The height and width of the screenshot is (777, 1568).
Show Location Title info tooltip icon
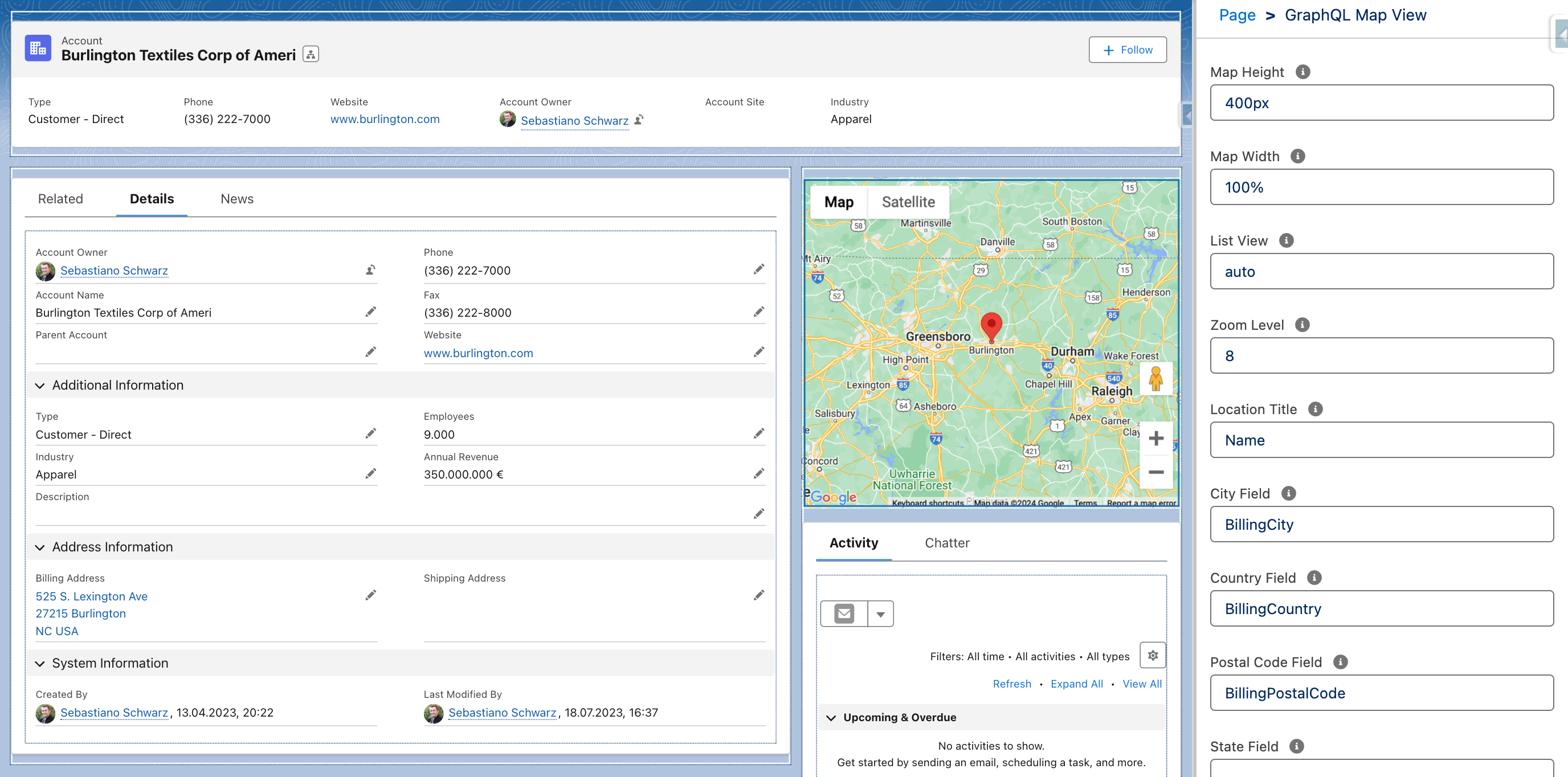[1315, 409]
